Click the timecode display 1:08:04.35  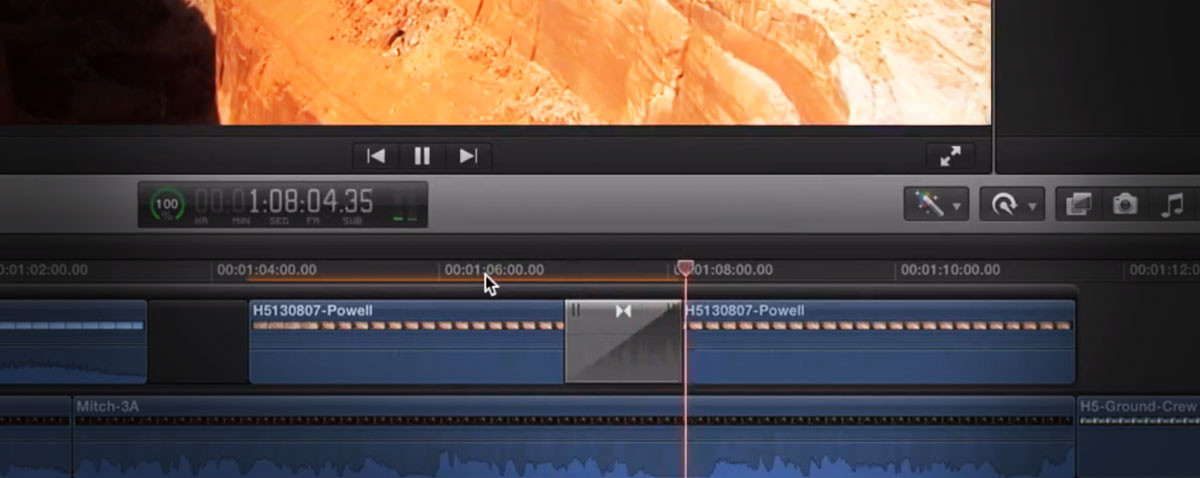click(x=282, y=202)
